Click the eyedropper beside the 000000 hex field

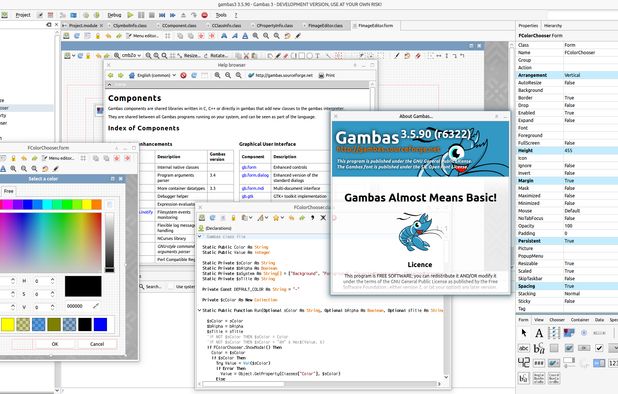pyautogui.click(x=96, y=306)
